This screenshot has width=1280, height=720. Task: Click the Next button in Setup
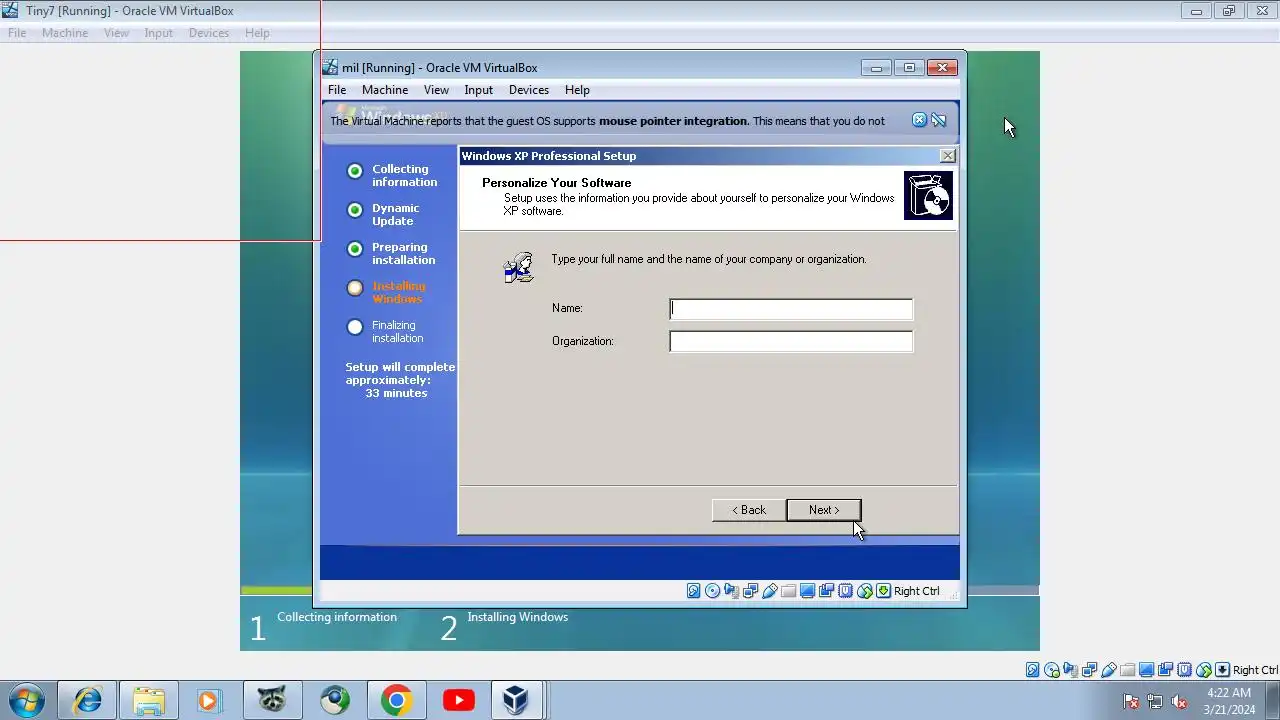pyautogui.click(x=824, y=510)
